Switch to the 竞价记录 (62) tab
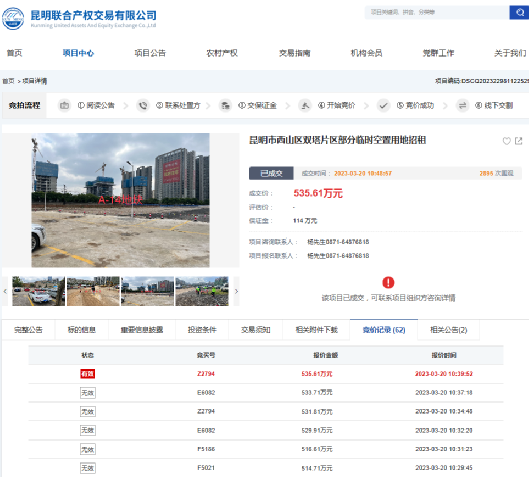529x477 pixels. (384, 330)
